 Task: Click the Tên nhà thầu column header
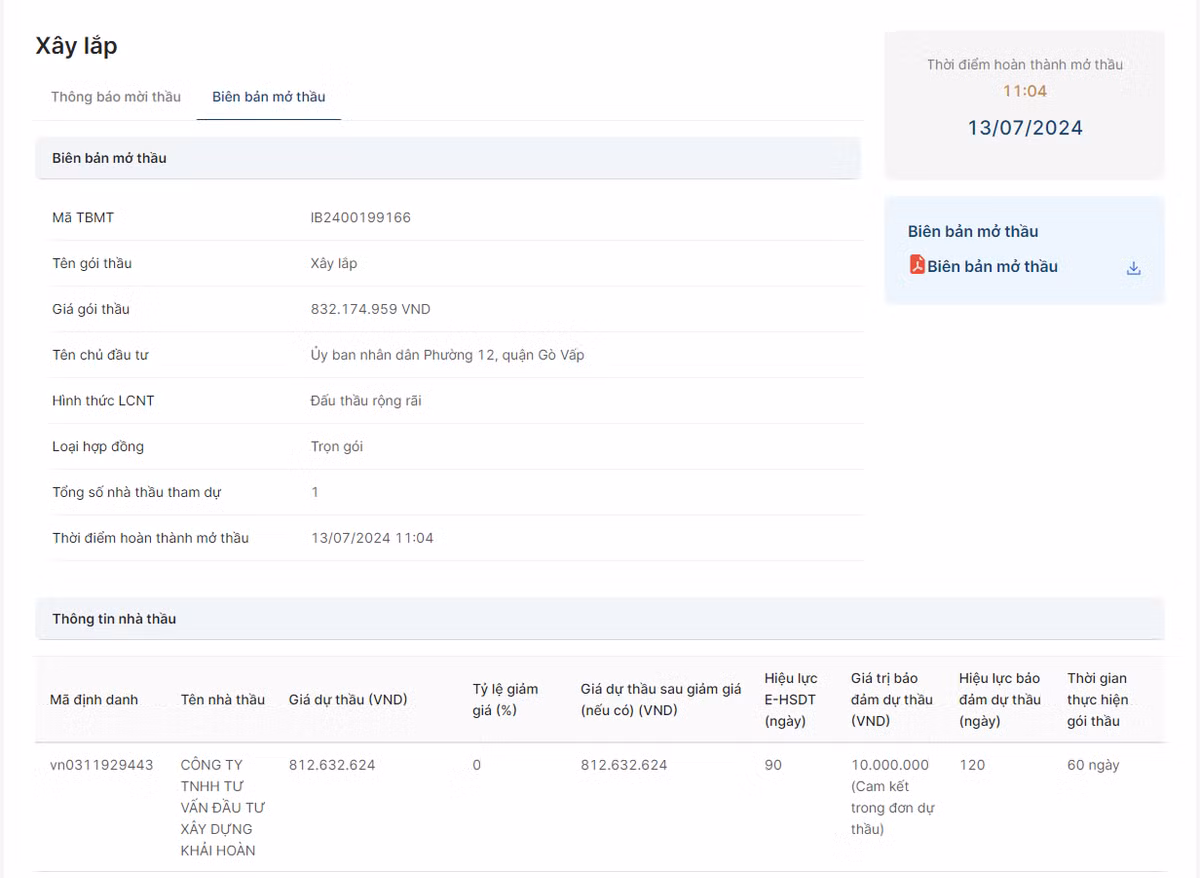[222, 700]
